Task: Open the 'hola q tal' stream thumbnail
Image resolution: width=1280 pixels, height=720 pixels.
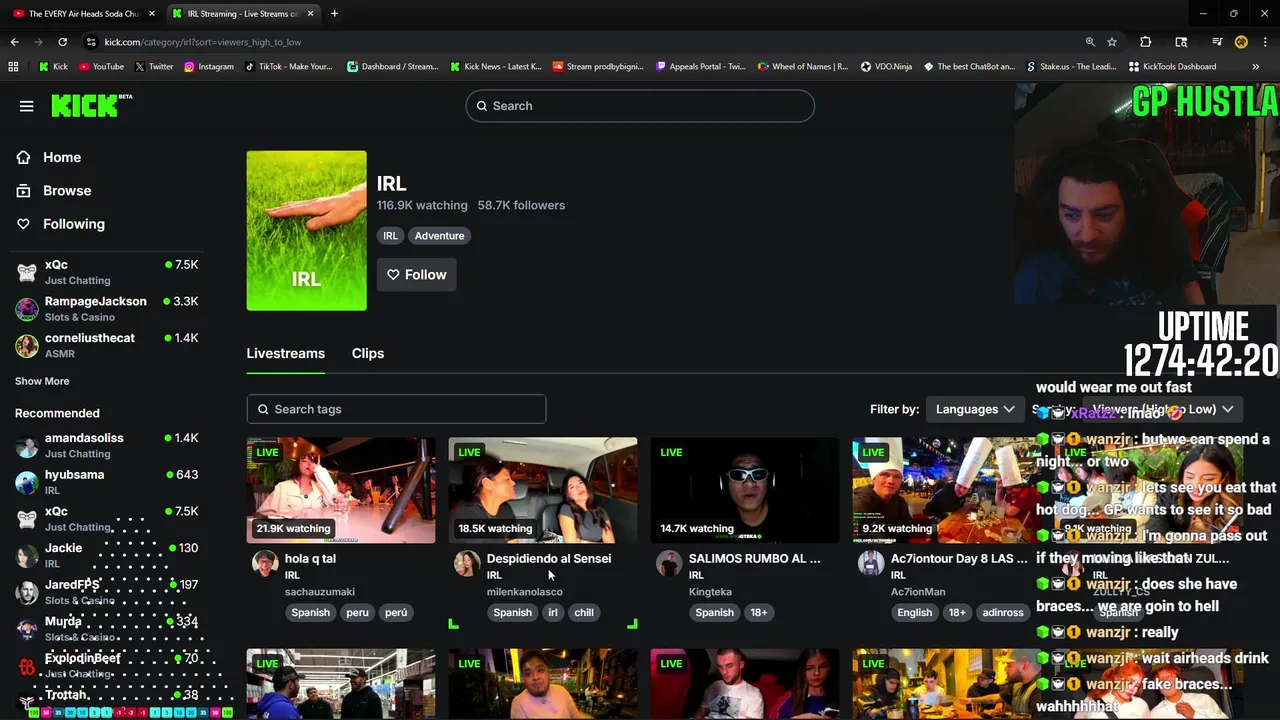Action: coord(341,490)
